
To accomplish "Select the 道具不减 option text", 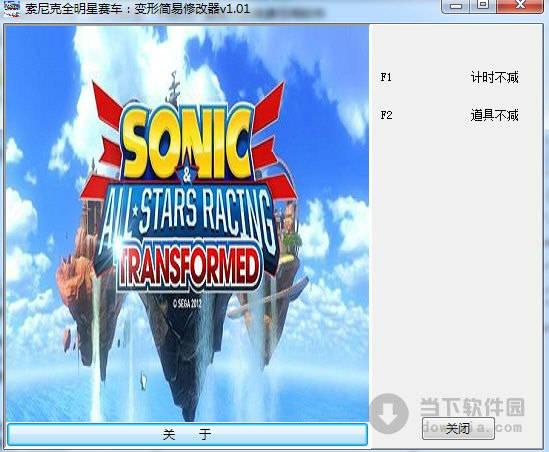I will (494, 115).
